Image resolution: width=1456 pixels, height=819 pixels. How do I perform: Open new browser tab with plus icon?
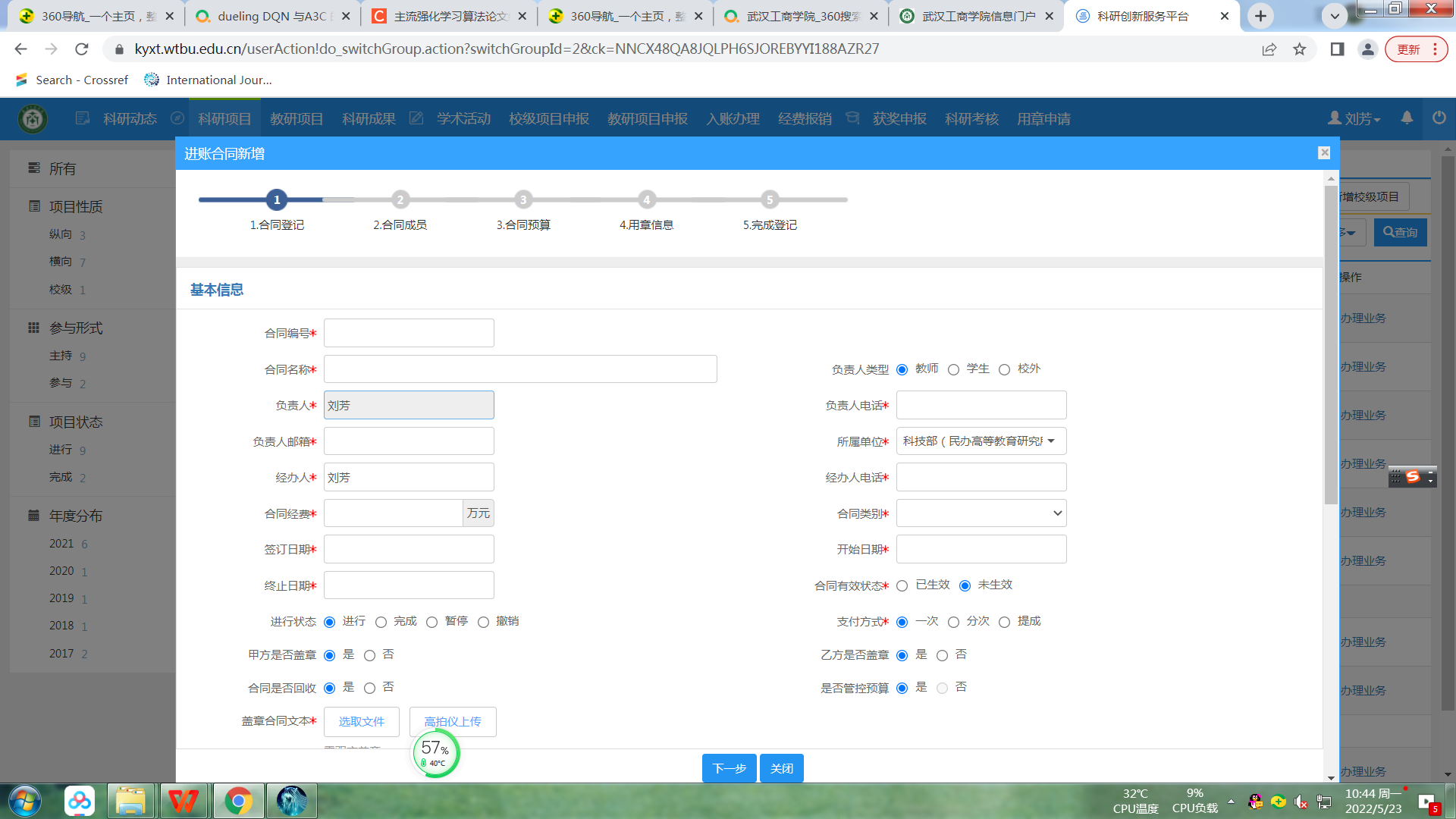tap(1260, 16)
